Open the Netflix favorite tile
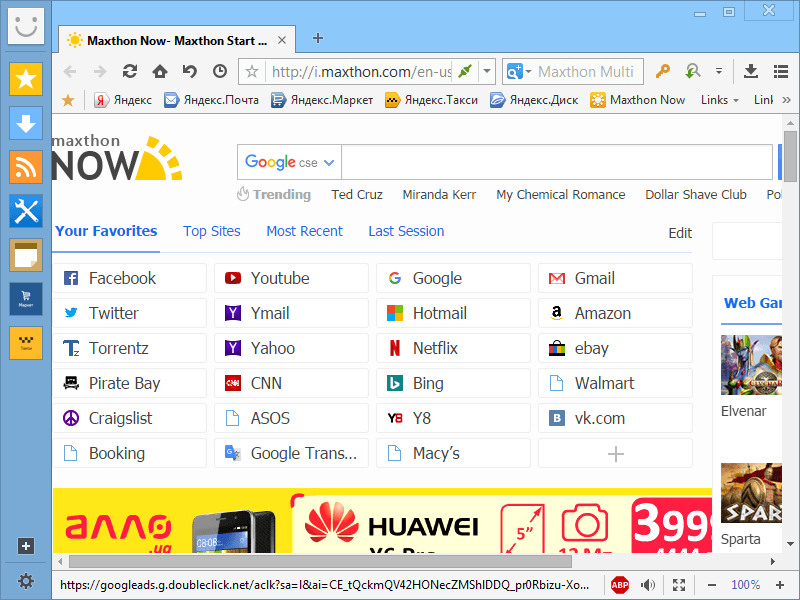800x600 pixels. point(453,348)
